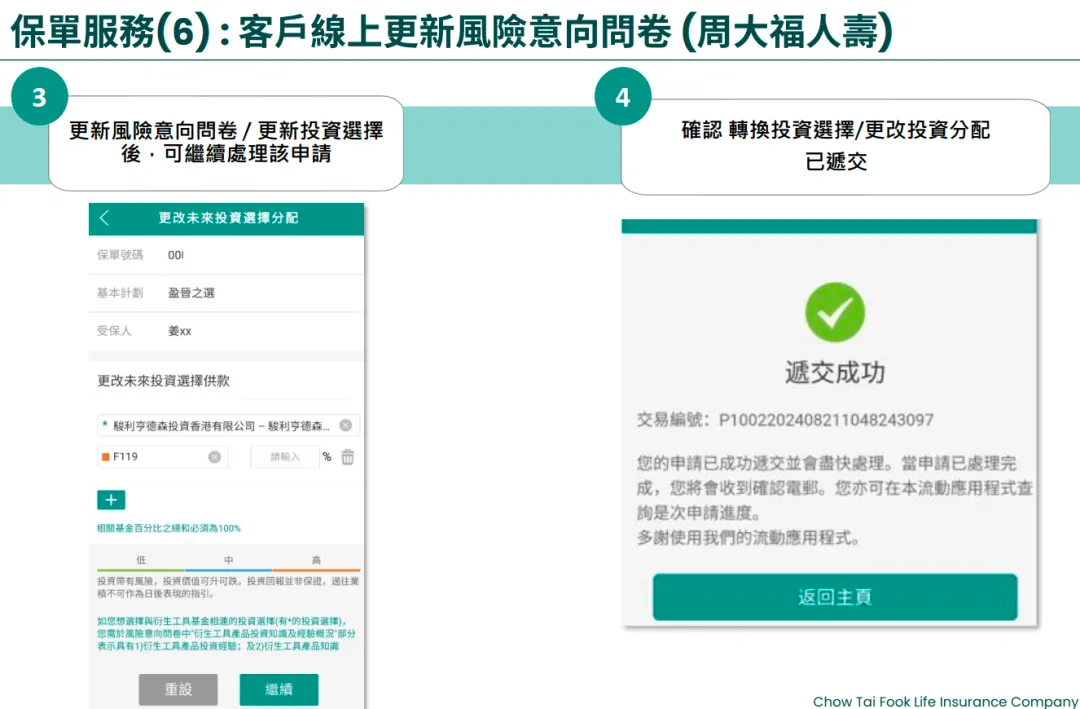1080x709 pixels.
Task: Click the Chow Tai Fook Life Insurance Company text
Action: pos(944,701)
